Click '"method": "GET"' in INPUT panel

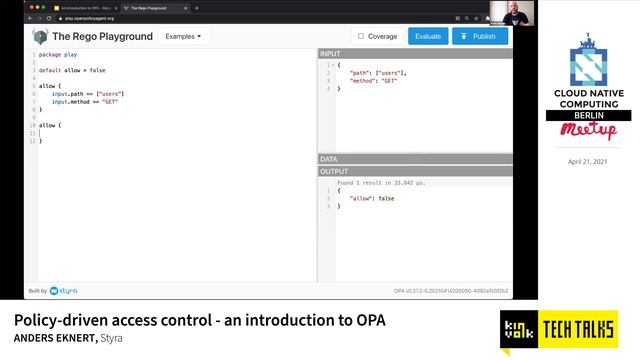coord(373,80)
